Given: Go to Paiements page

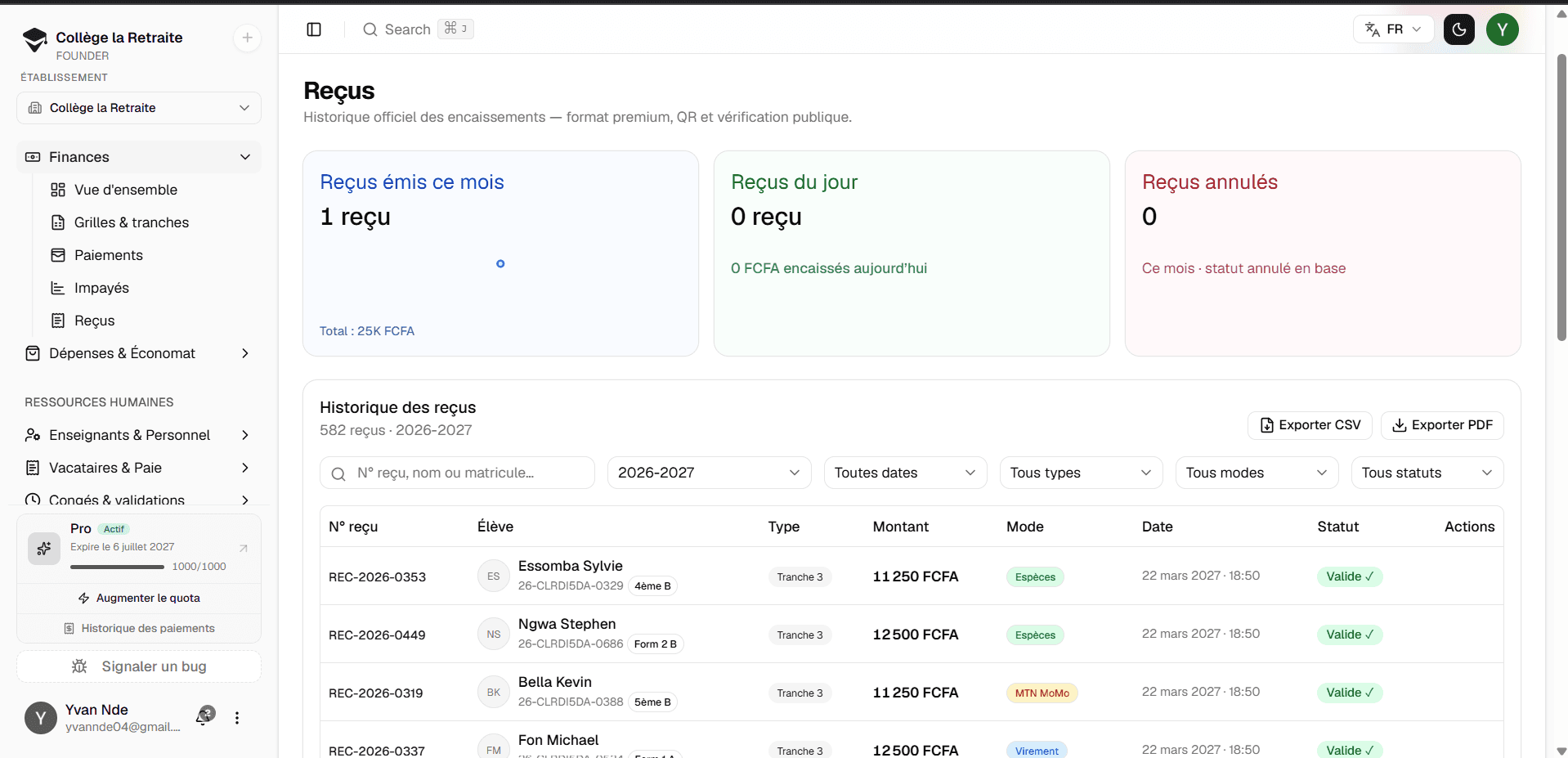Looking at the screenshot, I should (109, 255).
